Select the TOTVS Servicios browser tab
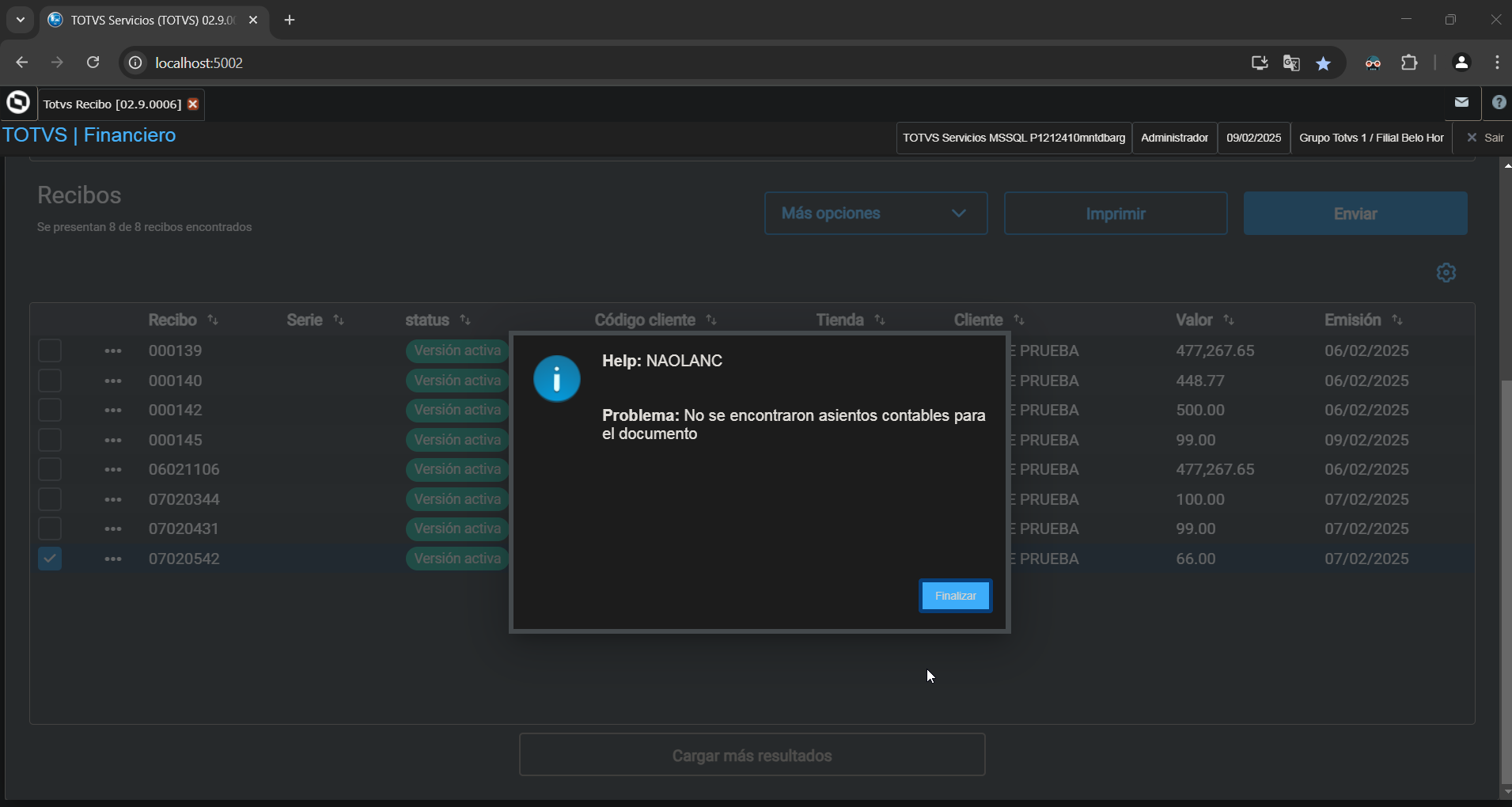1512x807 pixels. pos(153,21)
